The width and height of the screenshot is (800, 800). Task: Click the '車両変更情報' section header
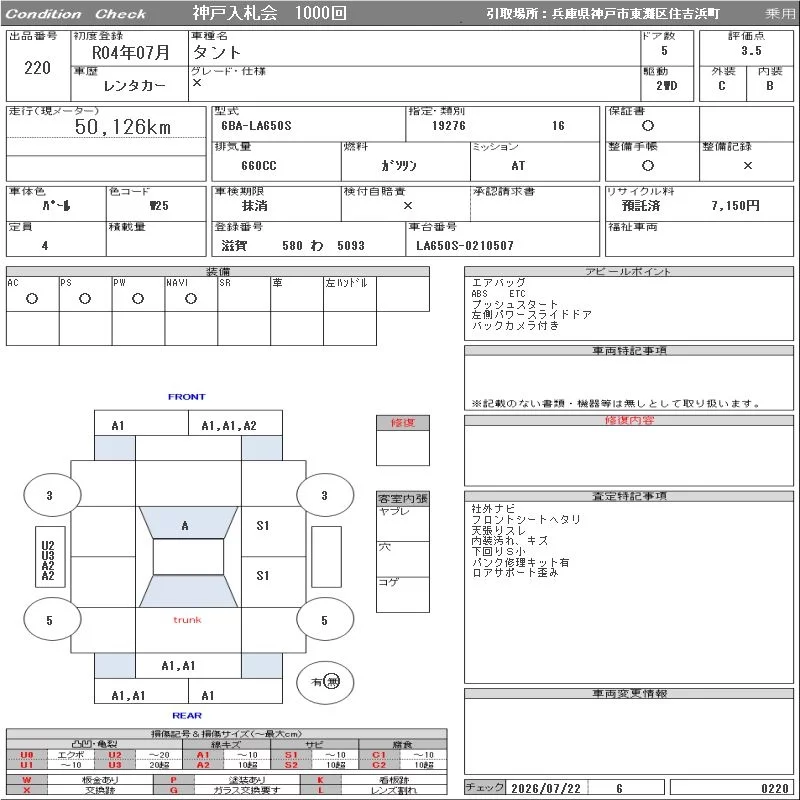click(629, 693)
